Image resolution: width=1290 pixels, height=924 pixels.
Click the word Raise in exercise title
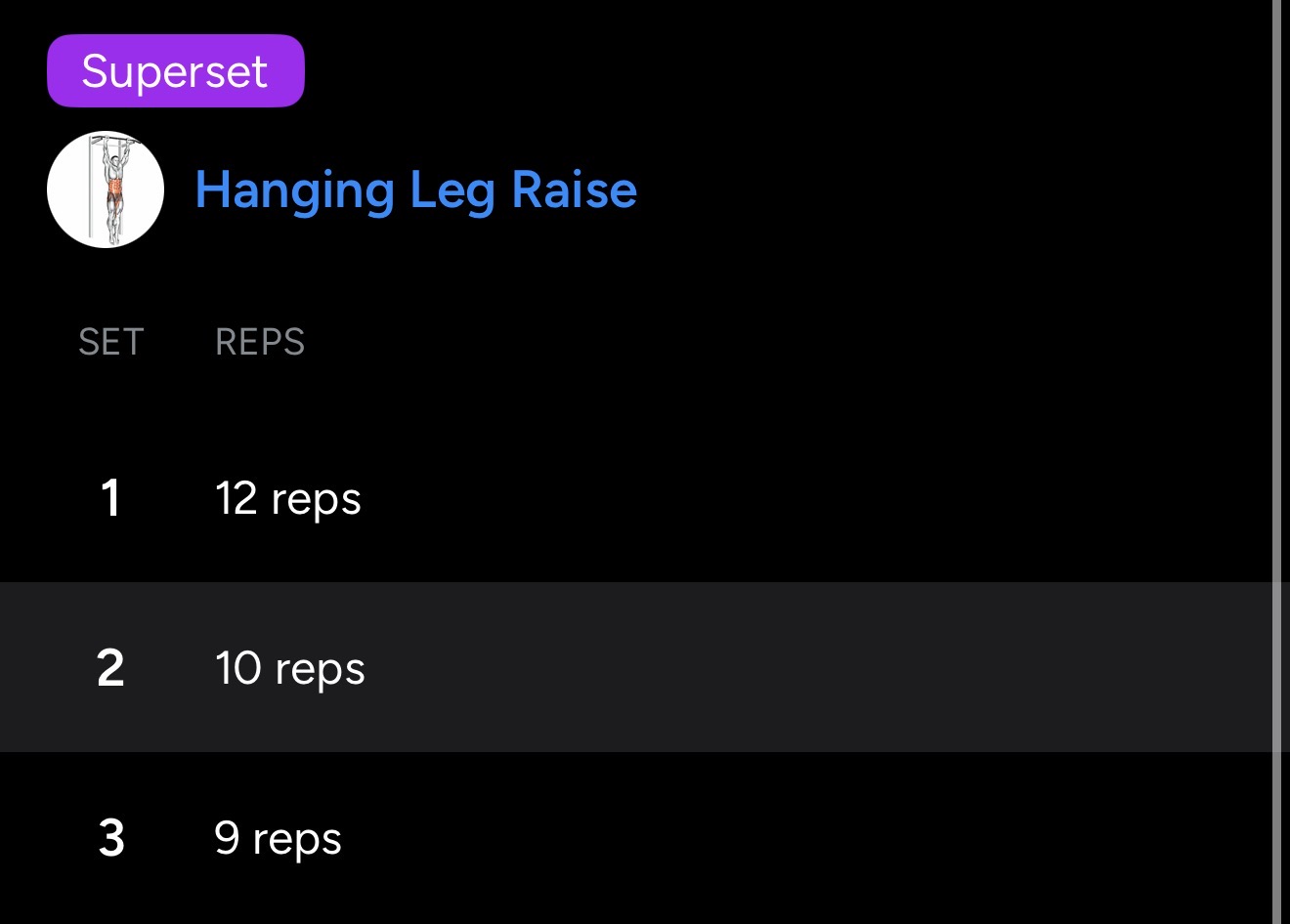(574, 189)
